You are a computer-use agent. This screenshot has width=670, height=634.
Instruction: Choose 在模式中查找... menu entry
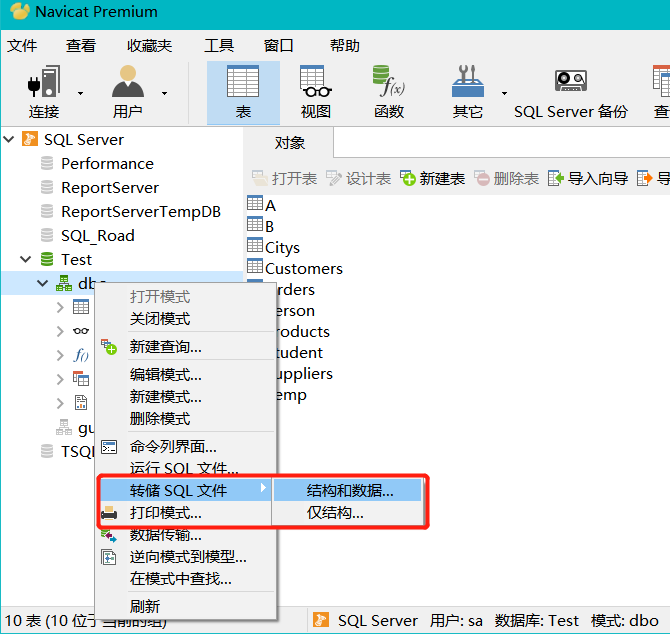coord(181,579)
